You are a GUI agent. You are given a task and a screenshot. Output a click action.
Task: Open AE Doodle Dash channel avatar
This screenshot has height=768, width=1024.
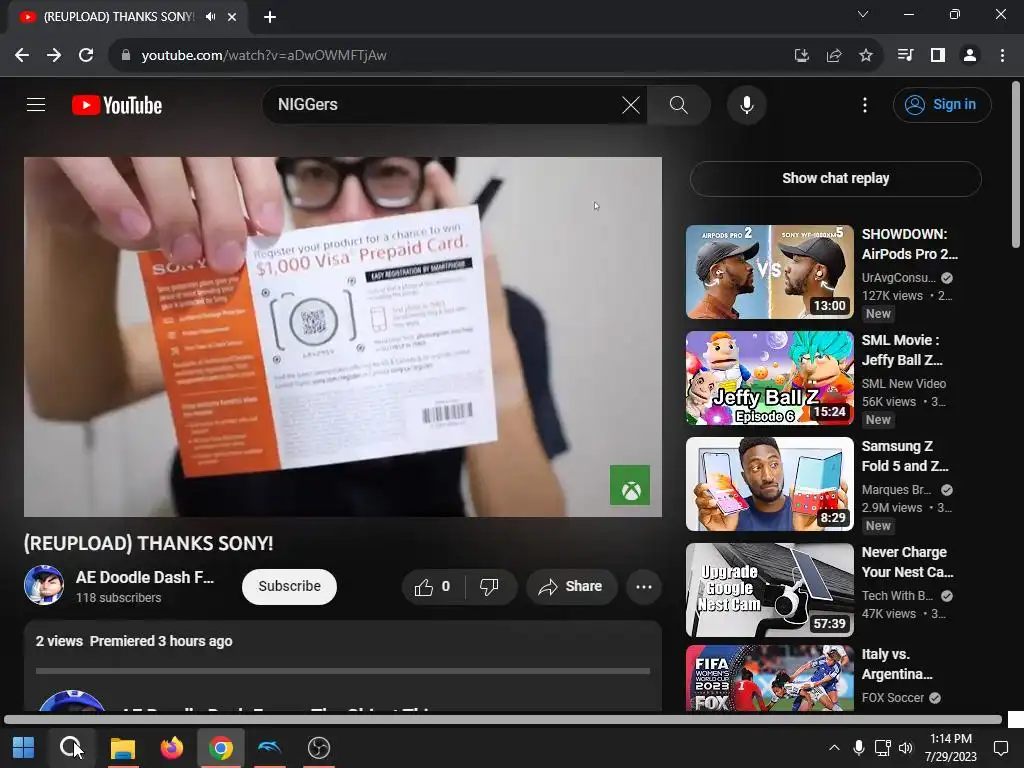click(44, 585)
